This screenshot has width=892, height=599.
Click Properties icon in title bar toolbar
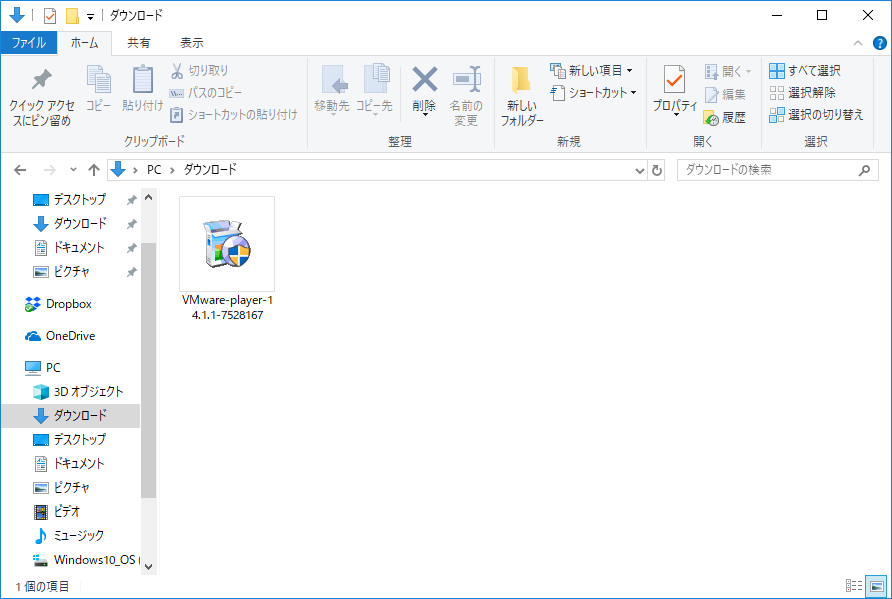point(49,16)
